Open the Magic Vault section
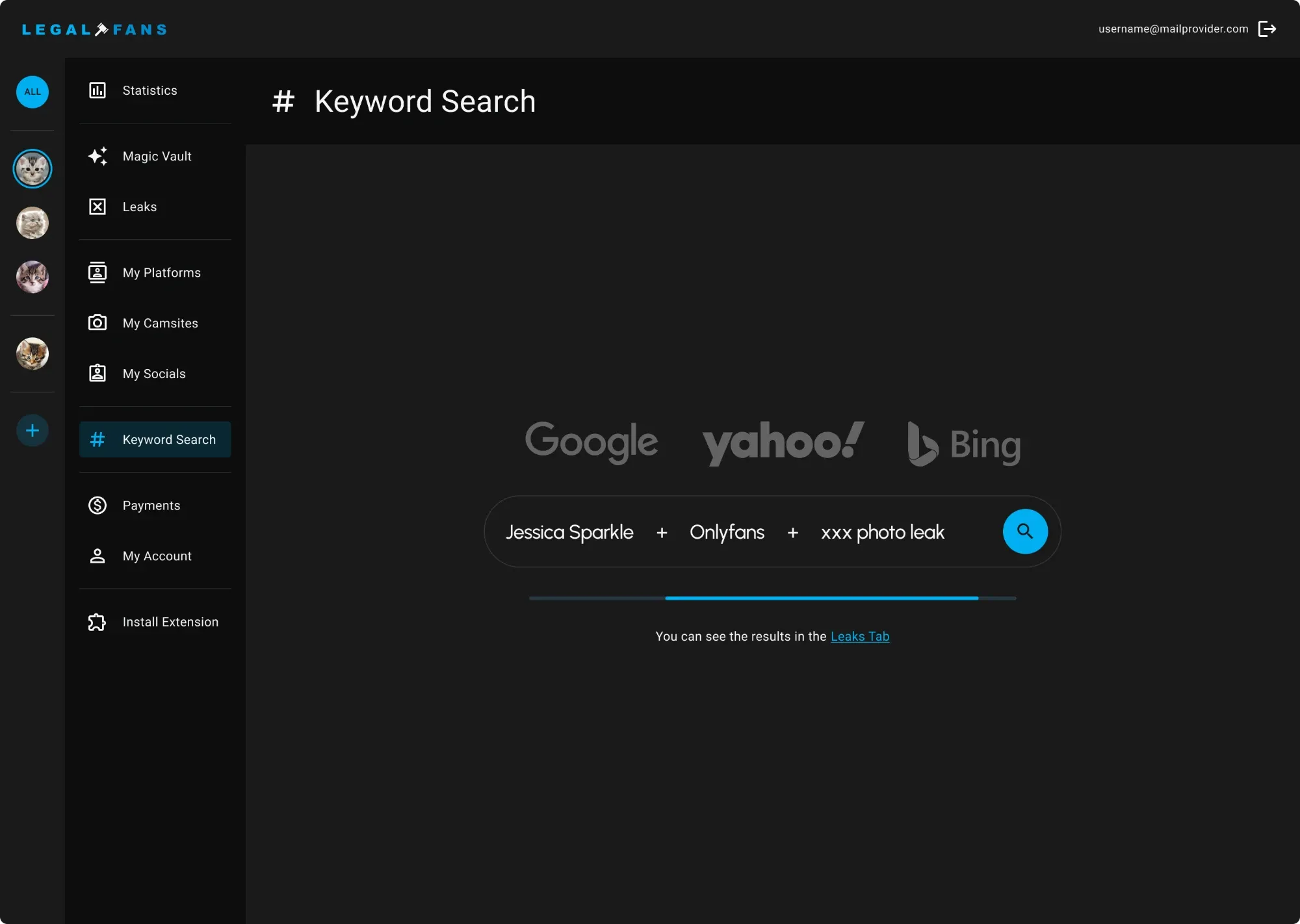Viewport: 1300px width, 924px height. point(155,156)
